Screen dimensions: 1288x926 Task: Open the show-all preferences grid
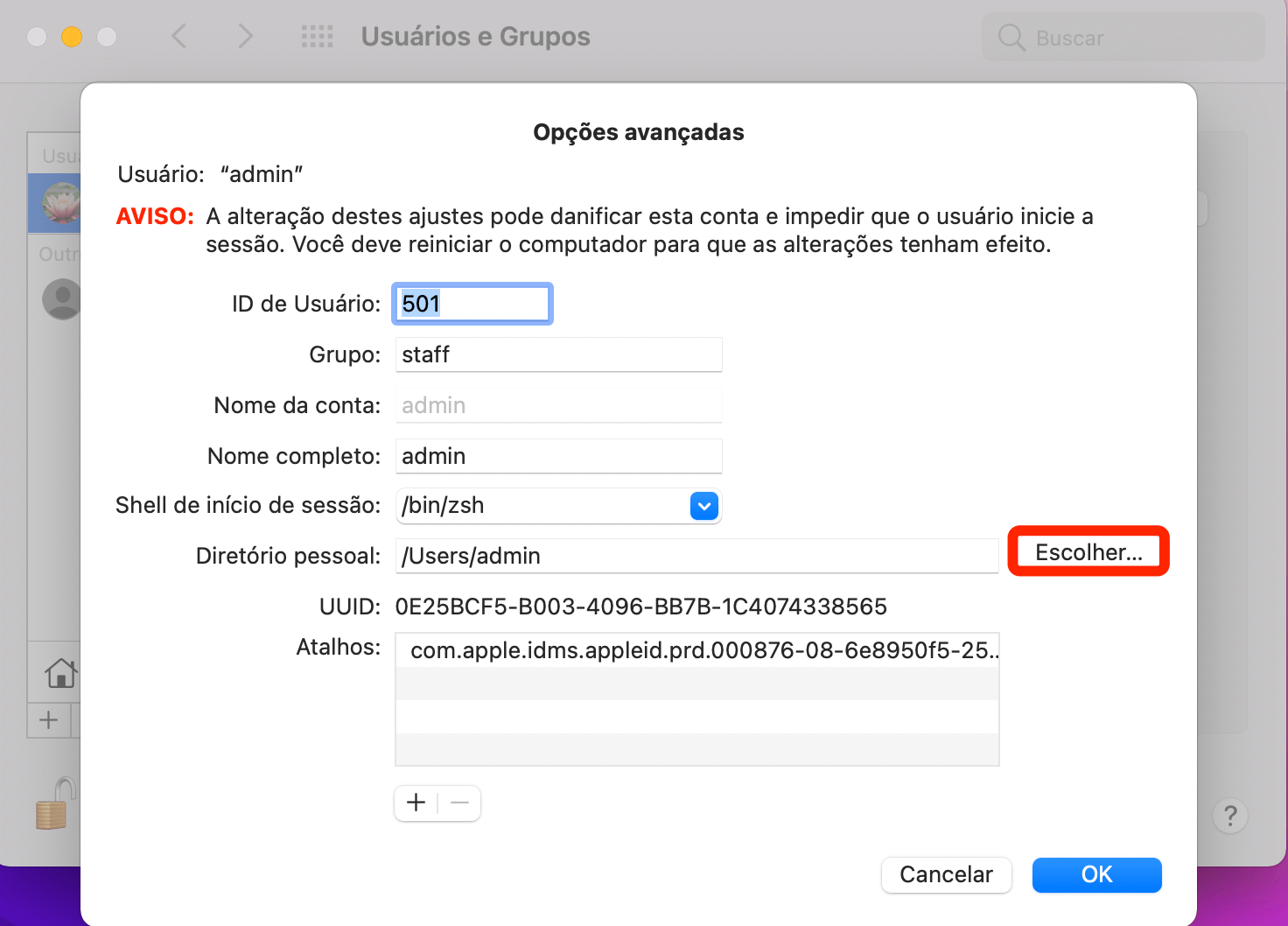coord(317,37)
